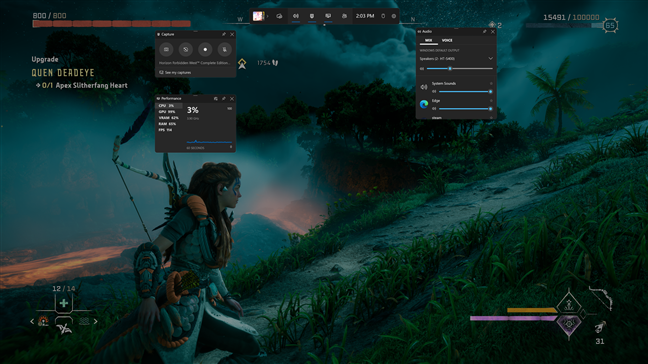Take a screenshot with Capture camera button

tap(166, 49)
